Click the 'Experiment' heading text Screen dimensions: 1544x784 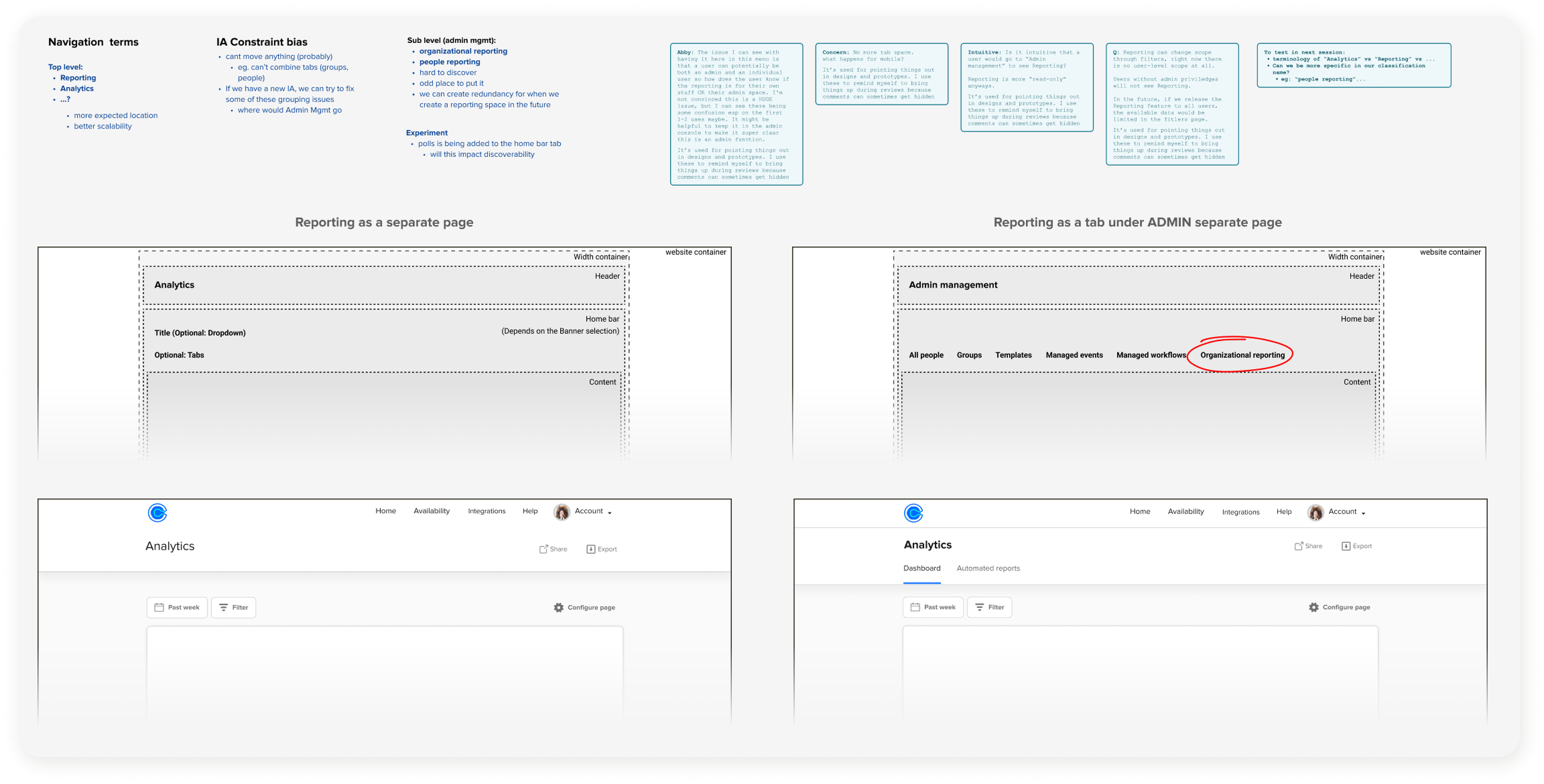427,133
